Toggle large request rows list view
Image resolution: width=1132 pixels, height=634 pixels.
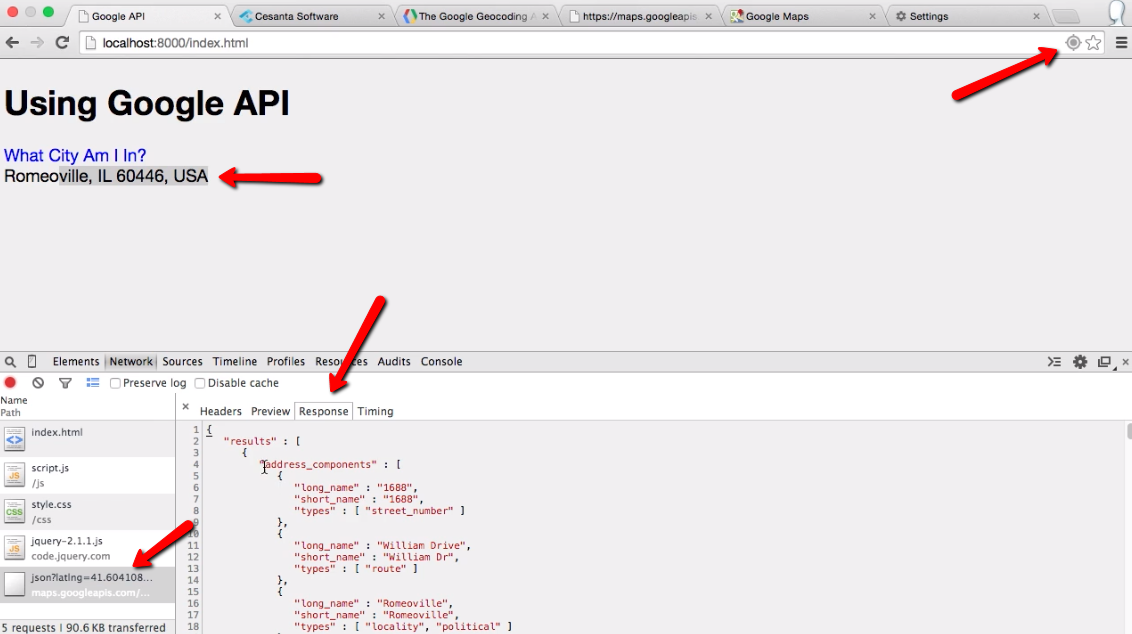(93, 383)
